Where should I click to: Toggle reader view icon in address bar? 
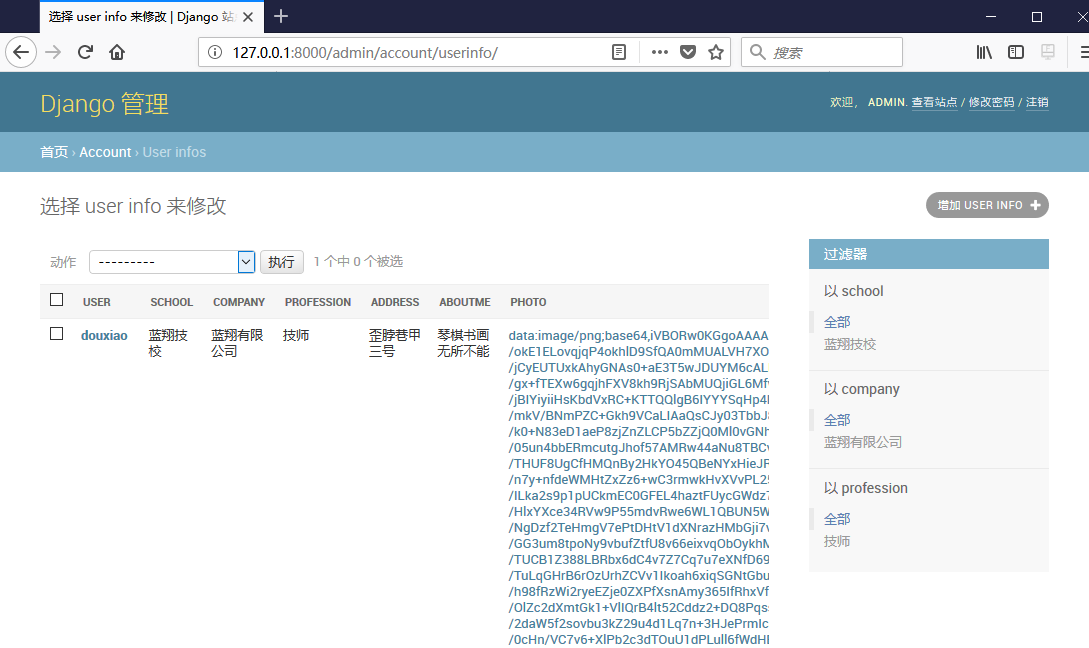(619, 52)
